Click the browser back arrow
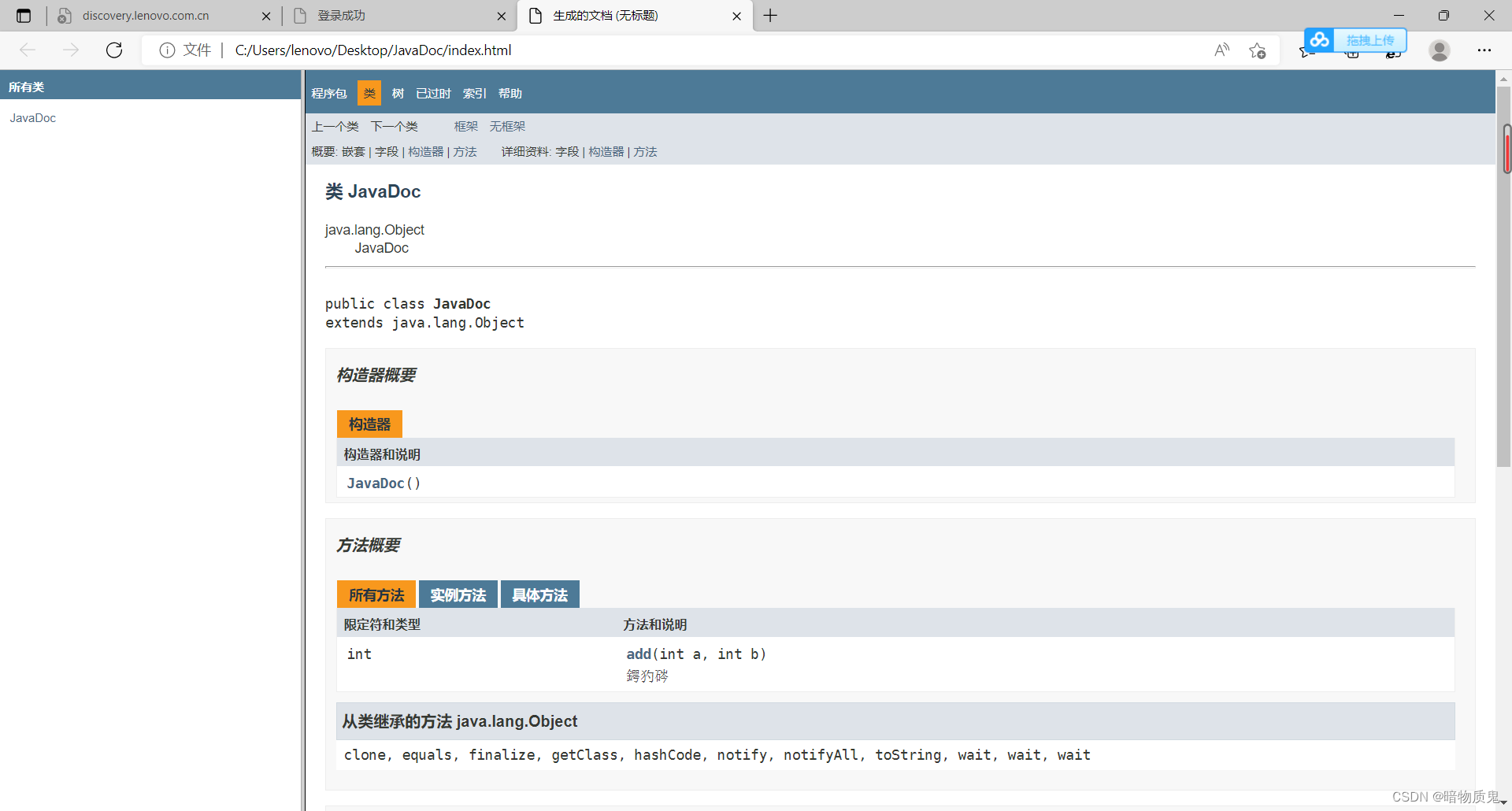The image size is (1512, 811). click(x=28, y=50)
